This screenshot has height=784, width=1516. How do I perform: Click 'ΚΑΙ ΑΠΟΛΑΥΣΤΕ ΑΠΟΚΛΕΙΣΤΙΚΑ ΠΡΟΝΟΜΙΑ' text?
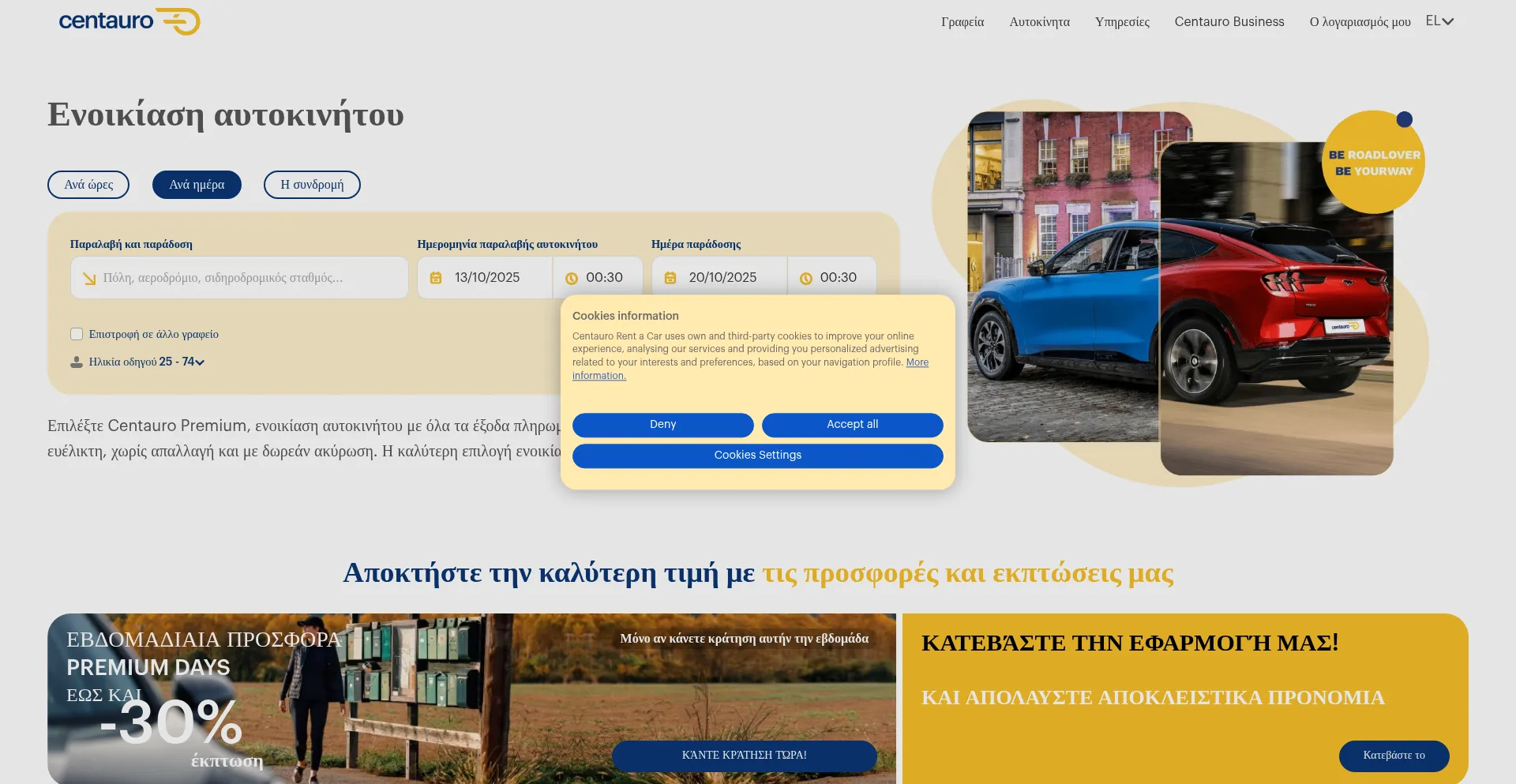pos(1153,698)
